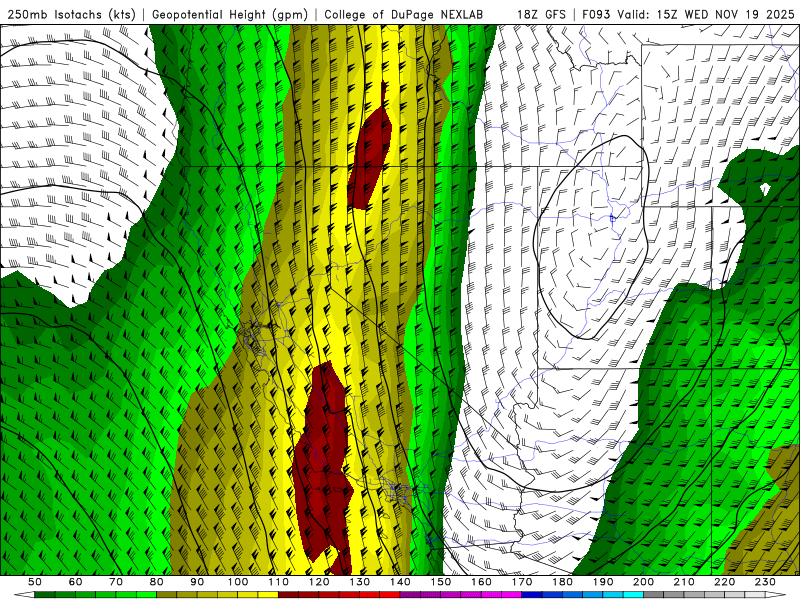Click the 50 value on the color scale

click(x=35, y=582)
